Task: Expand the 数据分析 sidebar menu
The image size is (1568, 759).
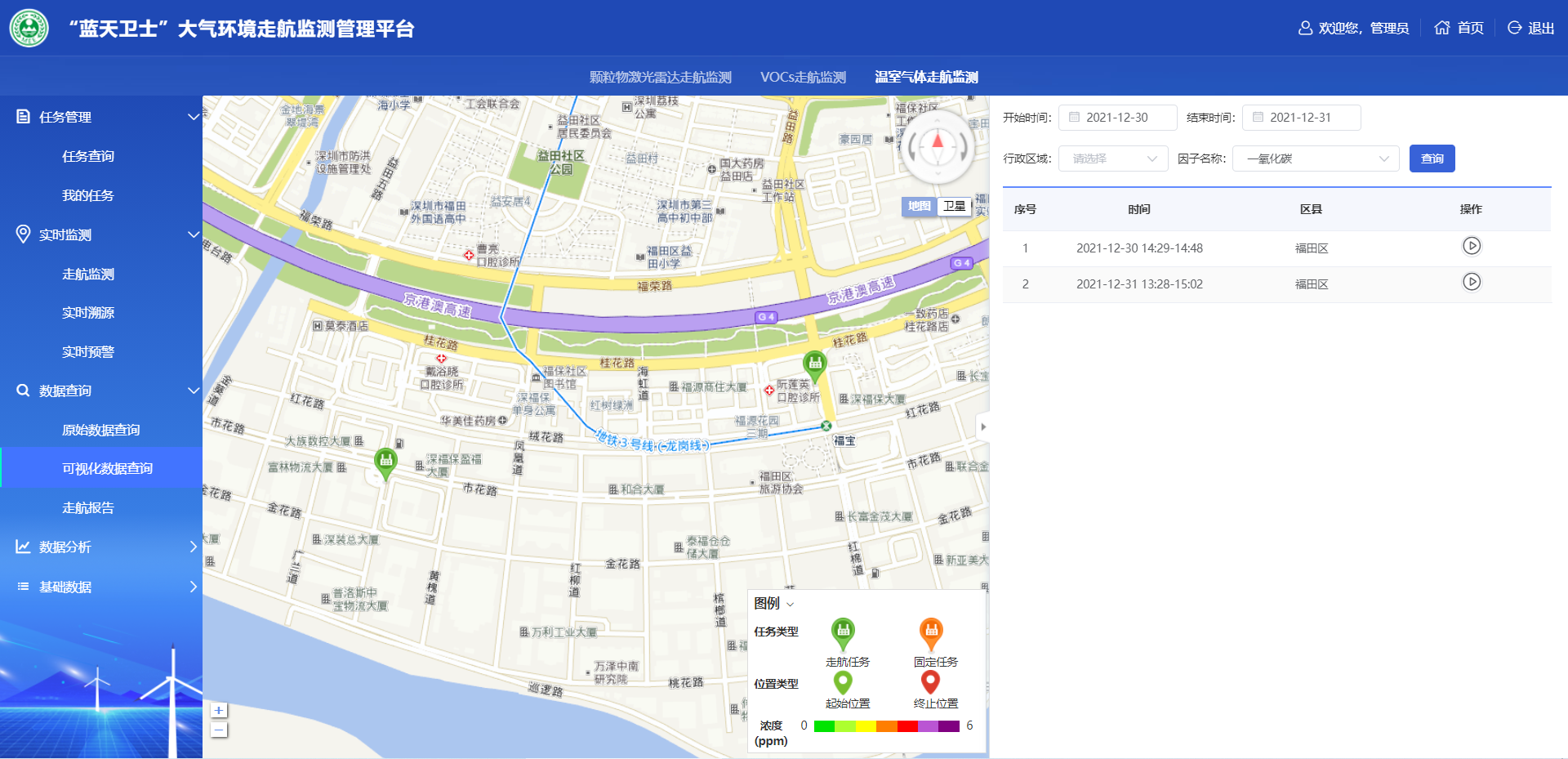Action: coord(101,547)
